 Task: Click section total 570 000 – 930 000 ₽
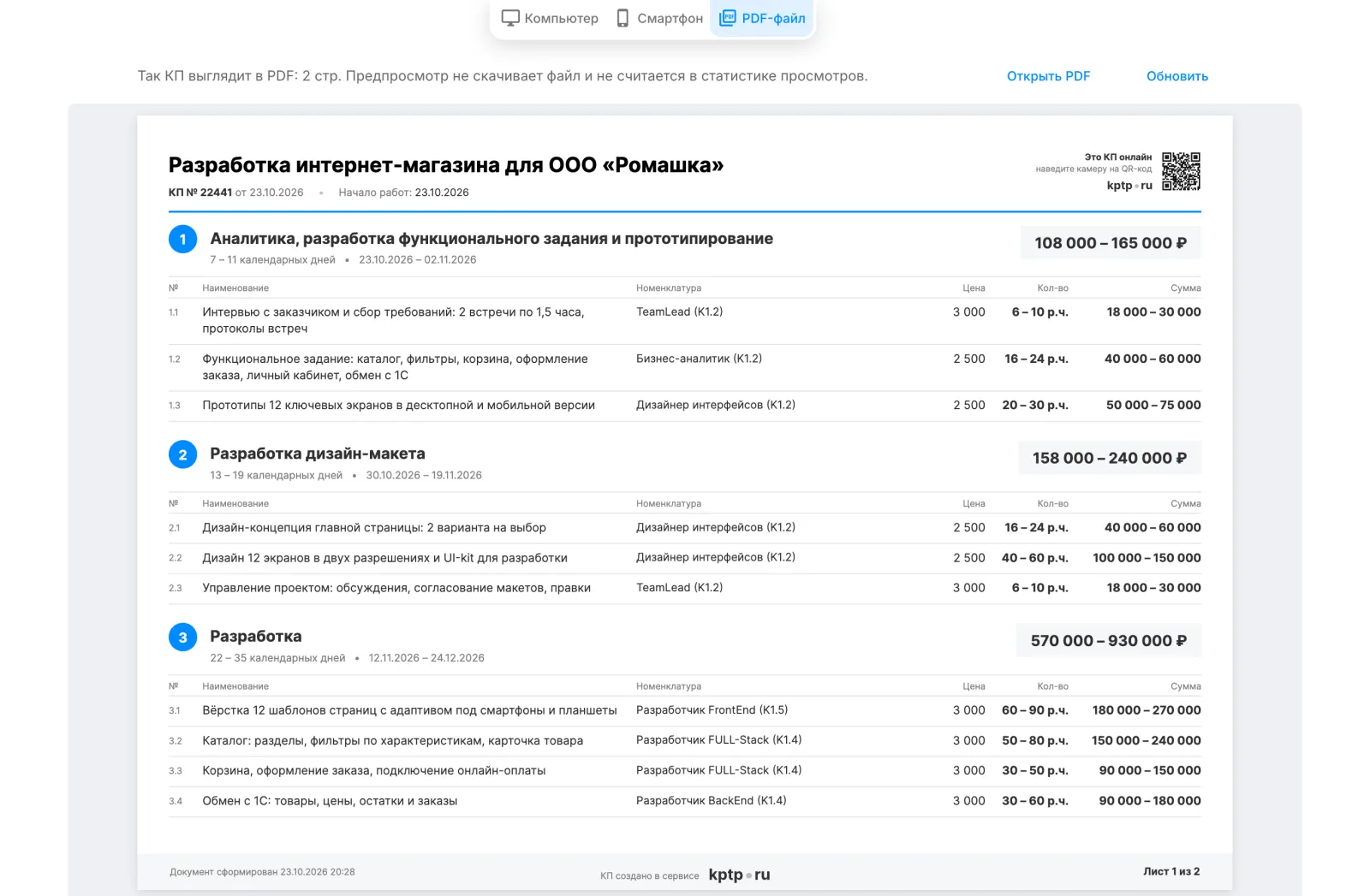(x=1109, y=641)
